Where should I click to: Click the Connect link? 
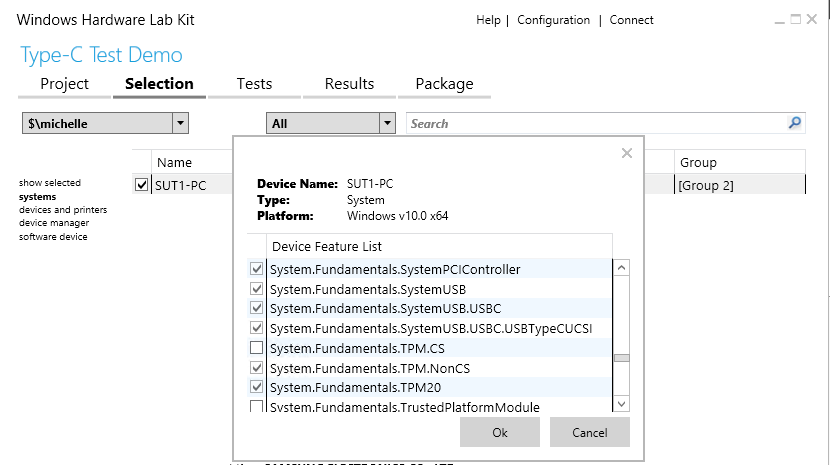coord(631,20)
